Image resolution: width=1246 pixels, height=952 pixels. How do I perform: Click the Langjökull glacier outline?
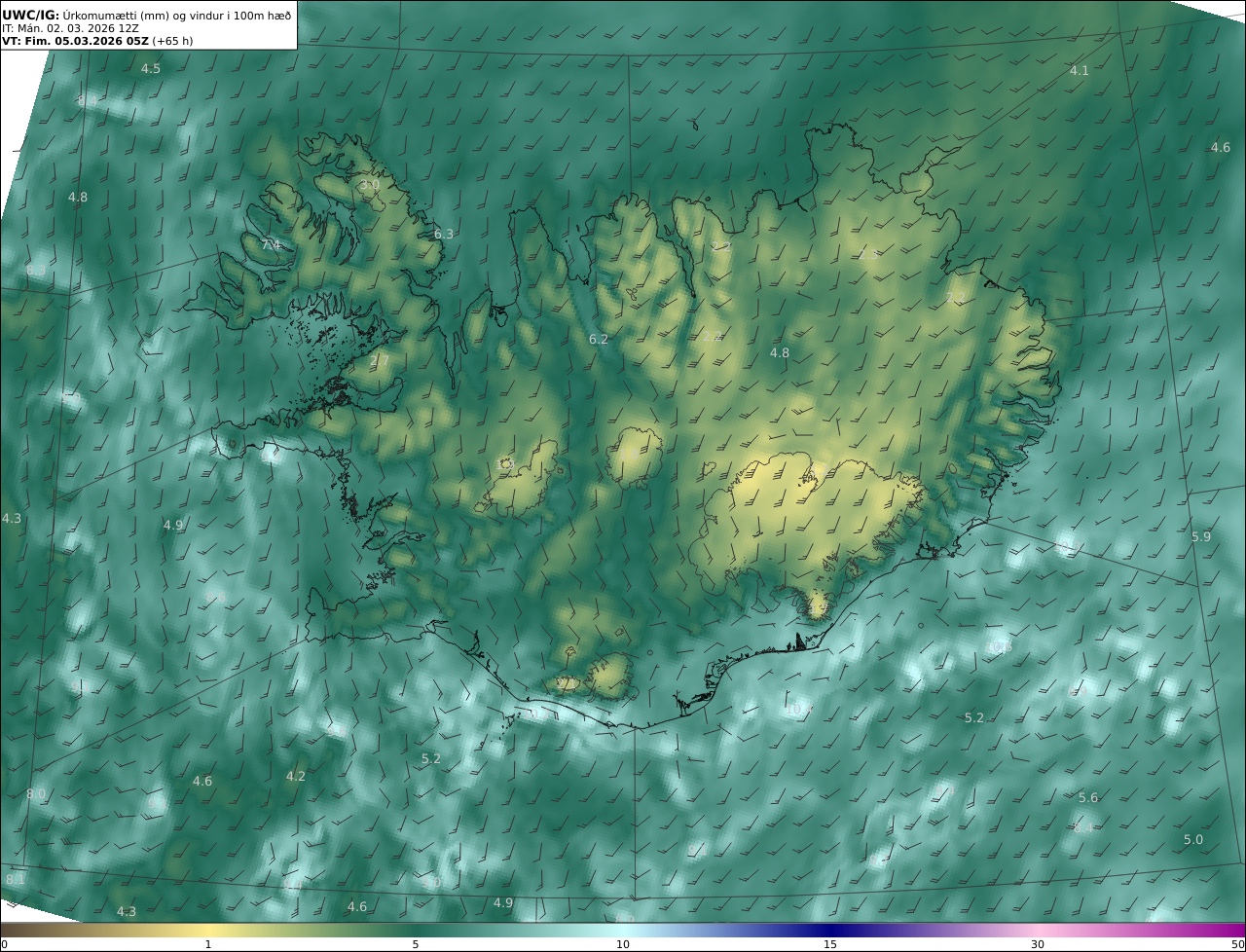tap(521, 479)
